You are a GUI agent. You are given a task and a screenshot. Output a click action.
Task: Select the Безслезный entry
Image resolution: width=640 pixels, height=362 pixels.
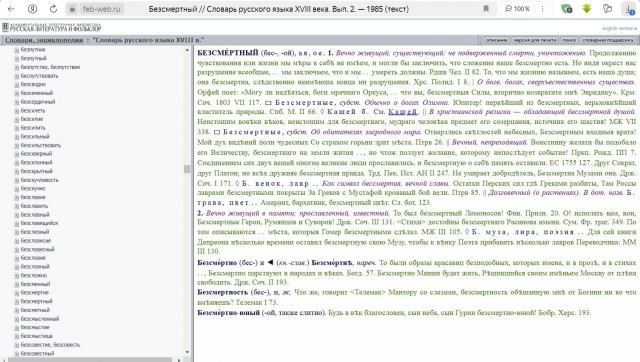click(x=35, y=232)
